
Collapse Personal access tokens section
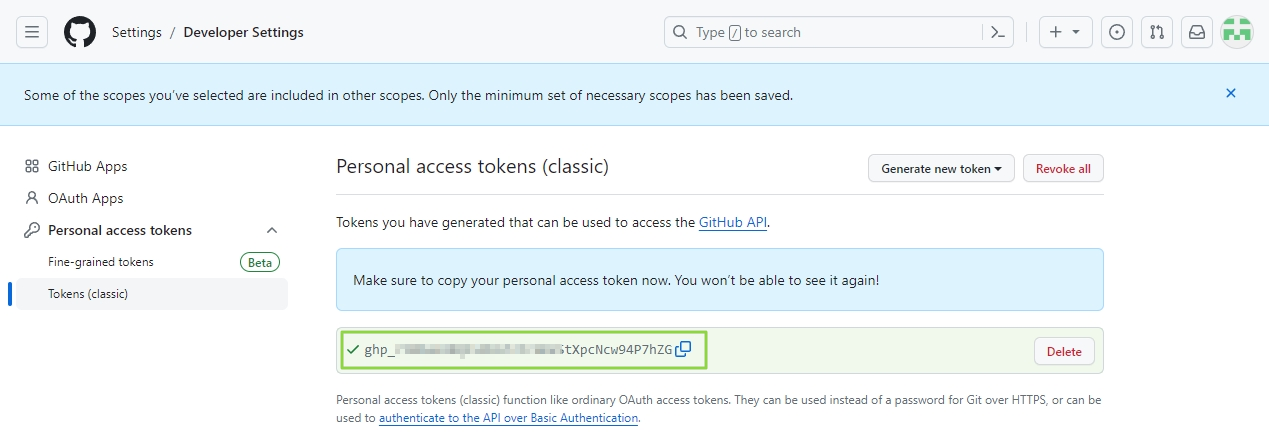(271, 230)
